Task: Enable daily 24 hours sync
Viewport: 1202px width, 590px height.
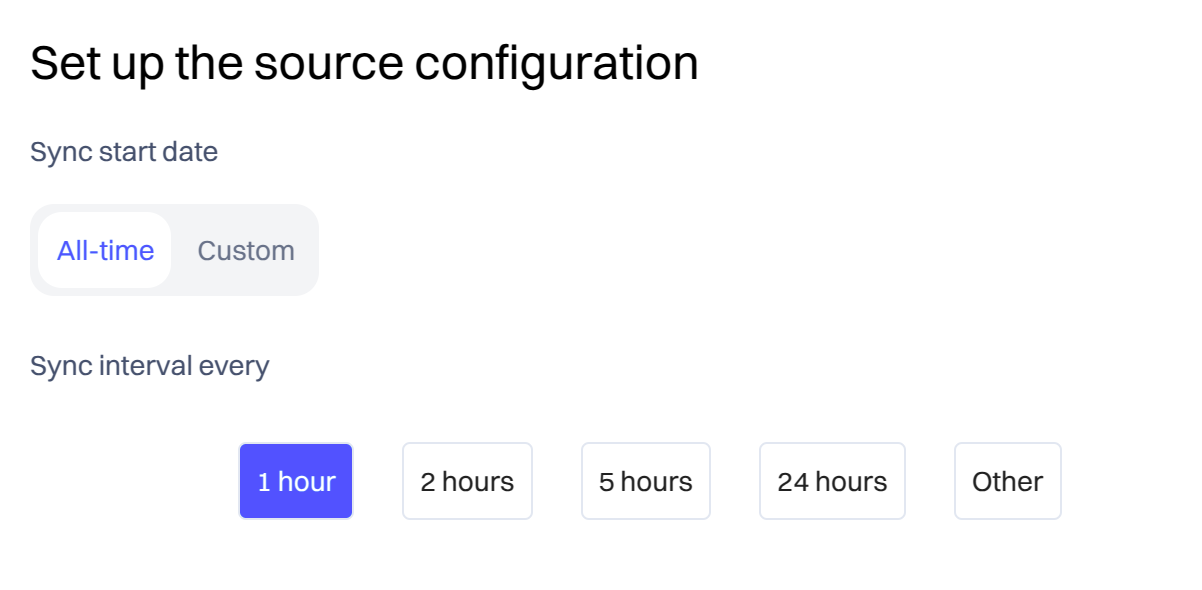Action: point(832,481)
